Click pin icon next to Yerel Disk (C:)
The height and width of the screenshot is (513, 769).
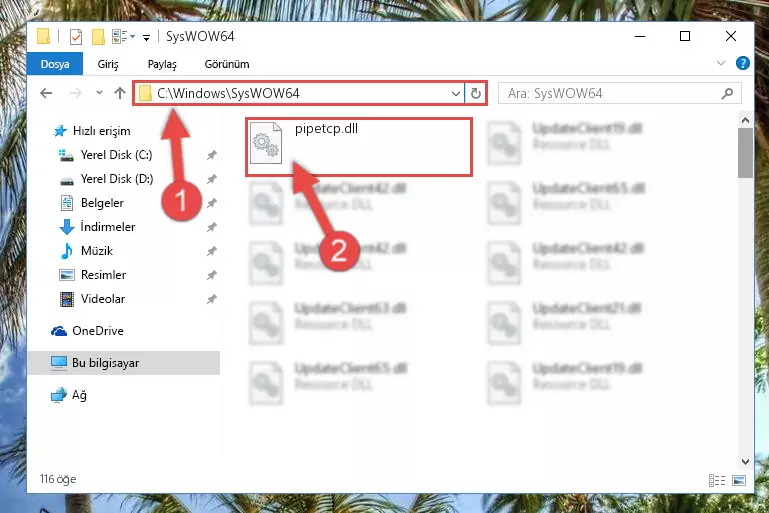click(212, 155)
